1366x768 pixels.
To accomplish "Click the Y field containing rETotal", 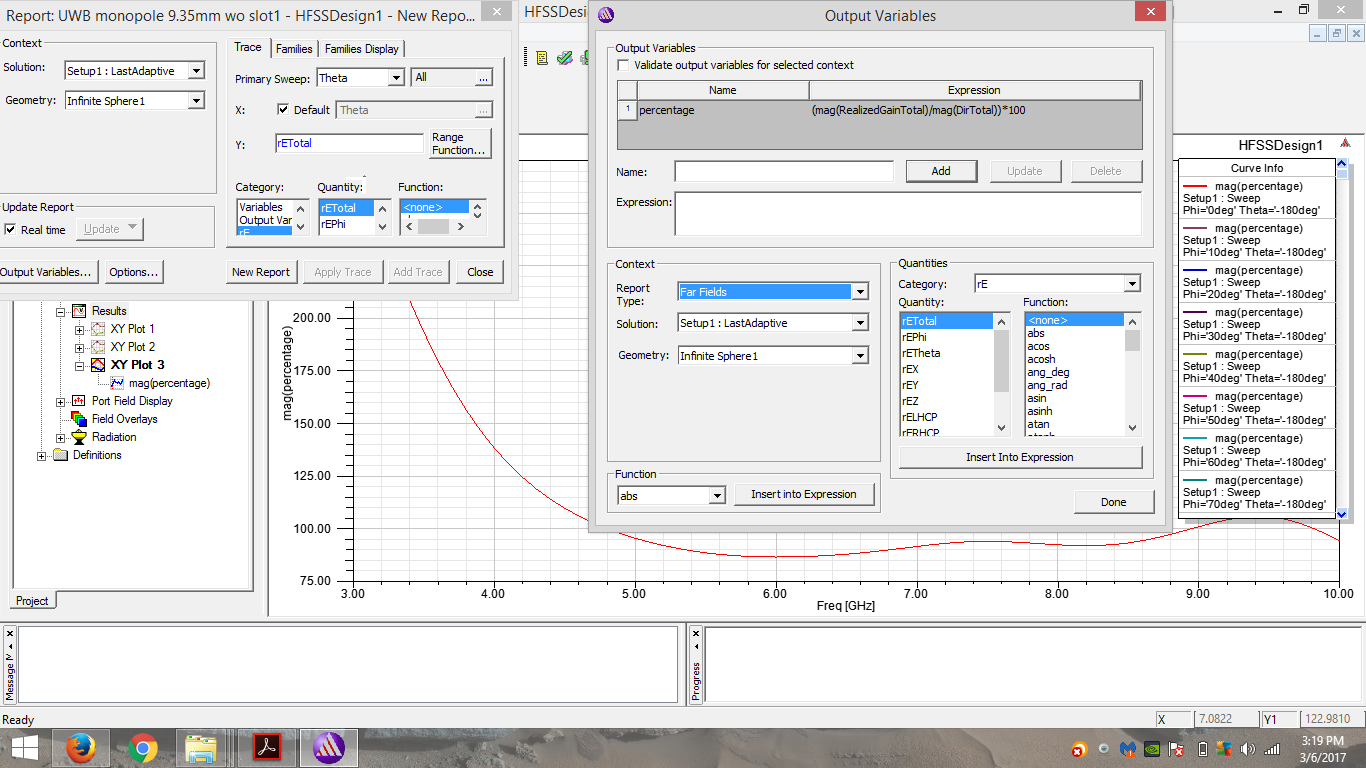I will click(x=349, y=144).
